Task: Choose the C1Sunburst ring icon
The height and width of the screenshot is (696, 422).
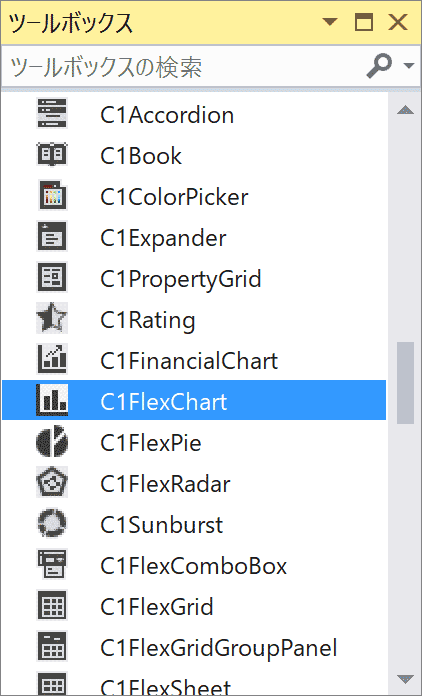Action: [x=52, y=523]
